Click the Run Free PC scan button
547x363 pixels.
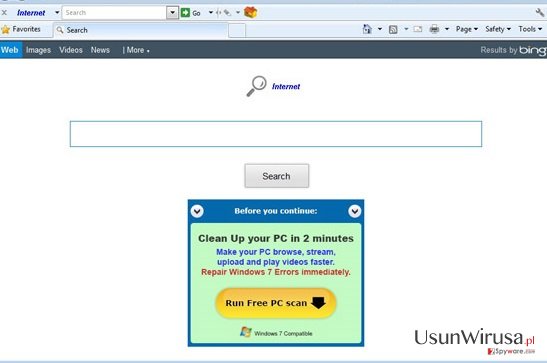coord(276,303)
